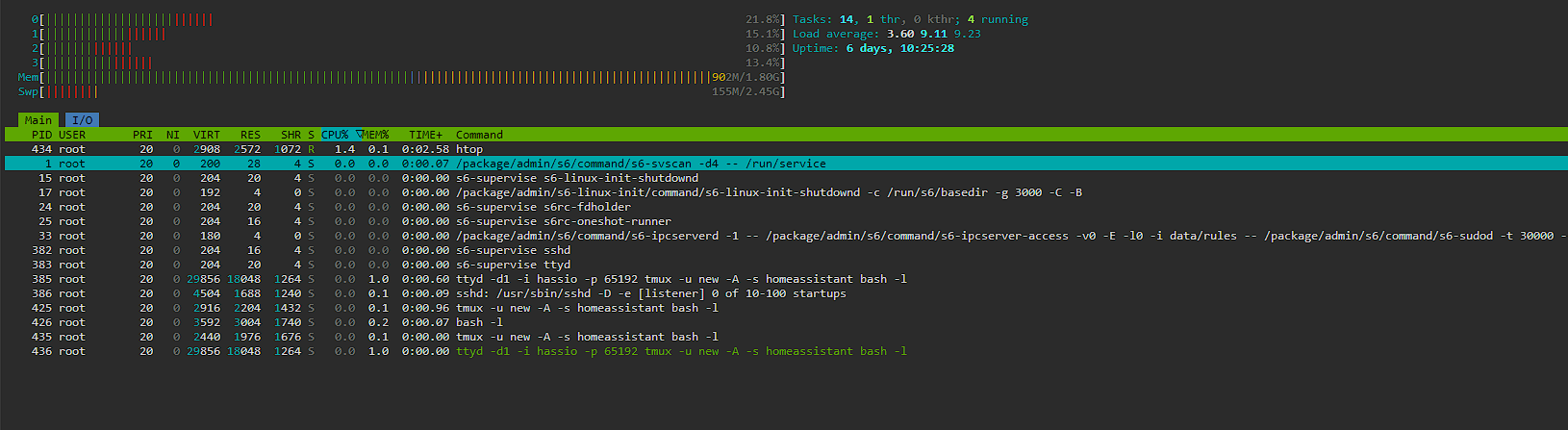This screenshot has height=430, width=1568.
Task: Select ttyd process row with PID 385
Action: (784, 279)
